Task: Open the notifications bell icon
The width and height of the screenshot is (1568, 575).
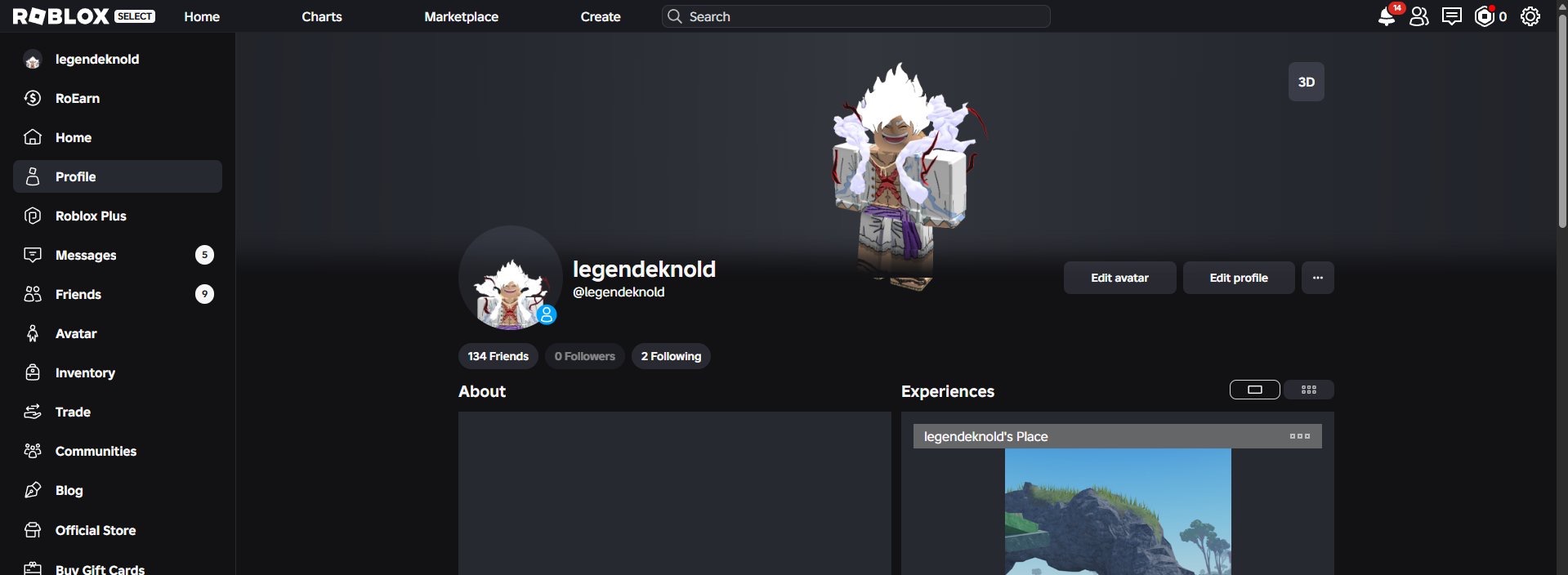Action: tap(1387, 16)
